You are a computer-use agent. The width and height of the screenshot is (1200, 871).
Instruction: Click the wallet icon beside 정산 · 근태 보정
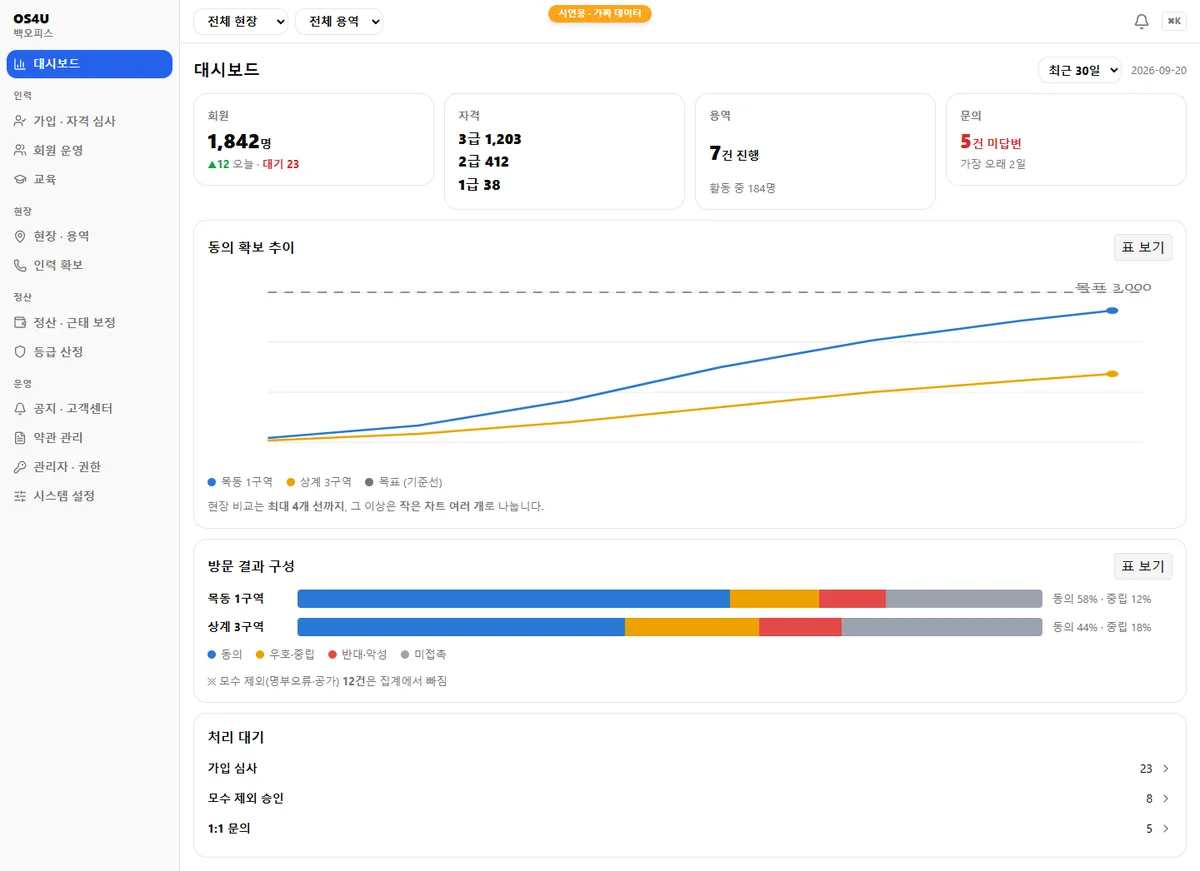tap(20, 323)
